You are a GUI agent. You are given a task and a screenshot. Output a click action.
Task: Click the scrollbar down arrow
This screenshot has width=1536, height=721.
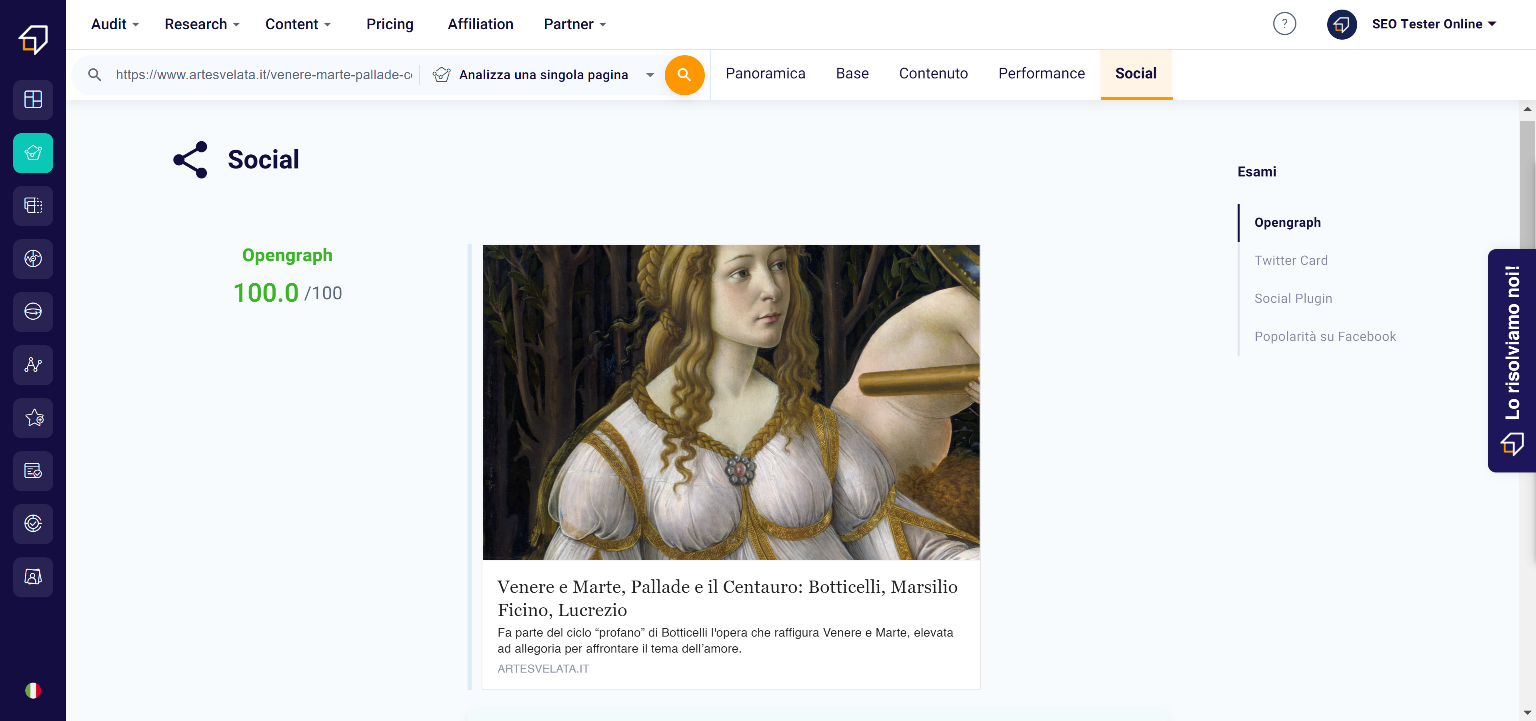(1527, 712)
